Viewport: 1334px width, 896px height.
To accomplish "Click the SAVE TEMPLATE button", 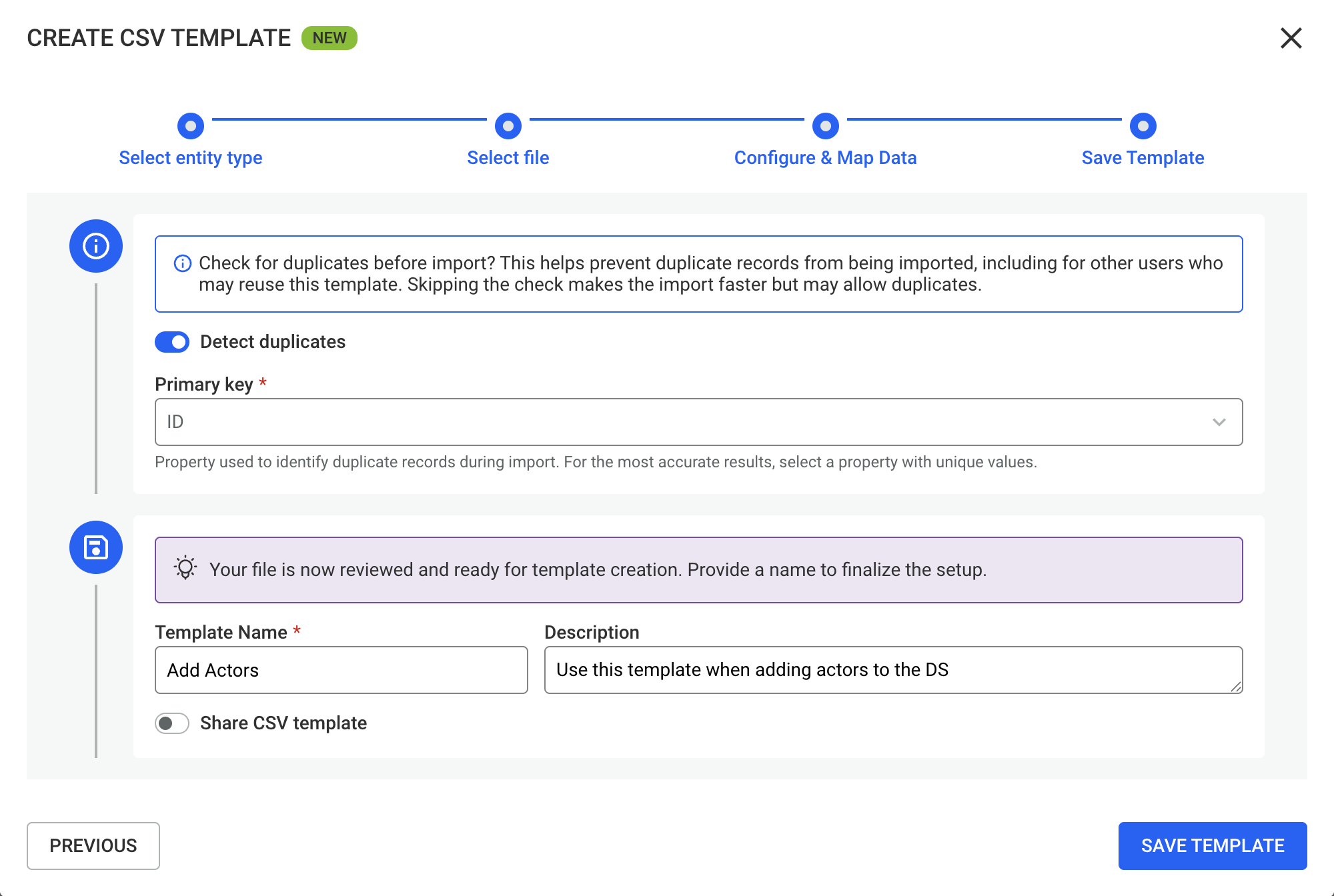I will pos(1213,846).
